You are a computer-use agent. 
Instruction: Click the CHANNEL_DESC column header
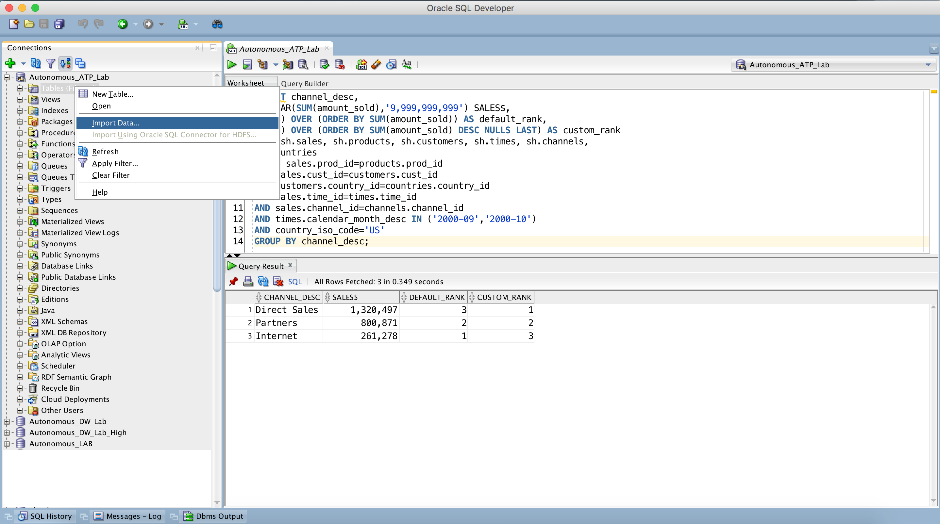pos(291,297)
